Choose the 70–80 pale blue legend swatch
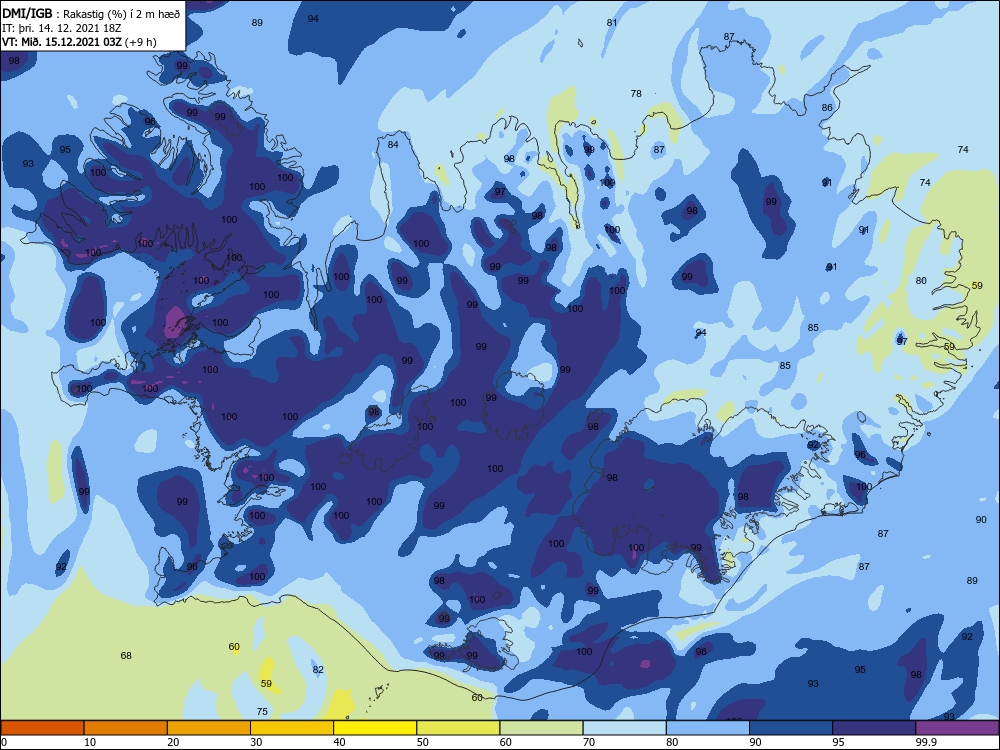The image size is (1000, 750). pos(624,728)
